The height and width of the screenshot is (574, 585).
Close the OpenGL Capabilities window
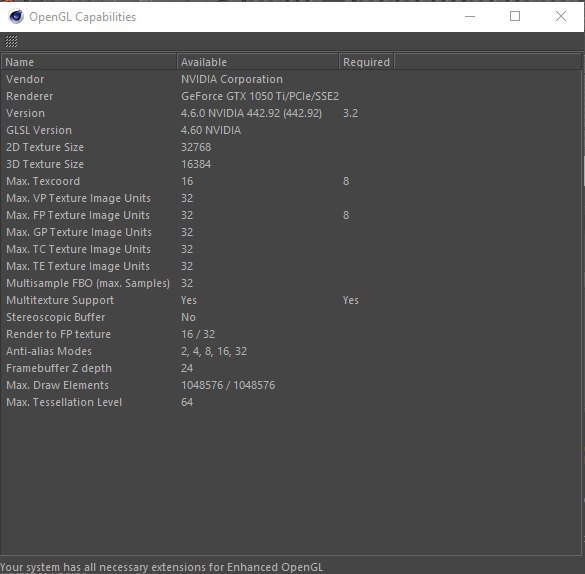click(x=560, y=16)
